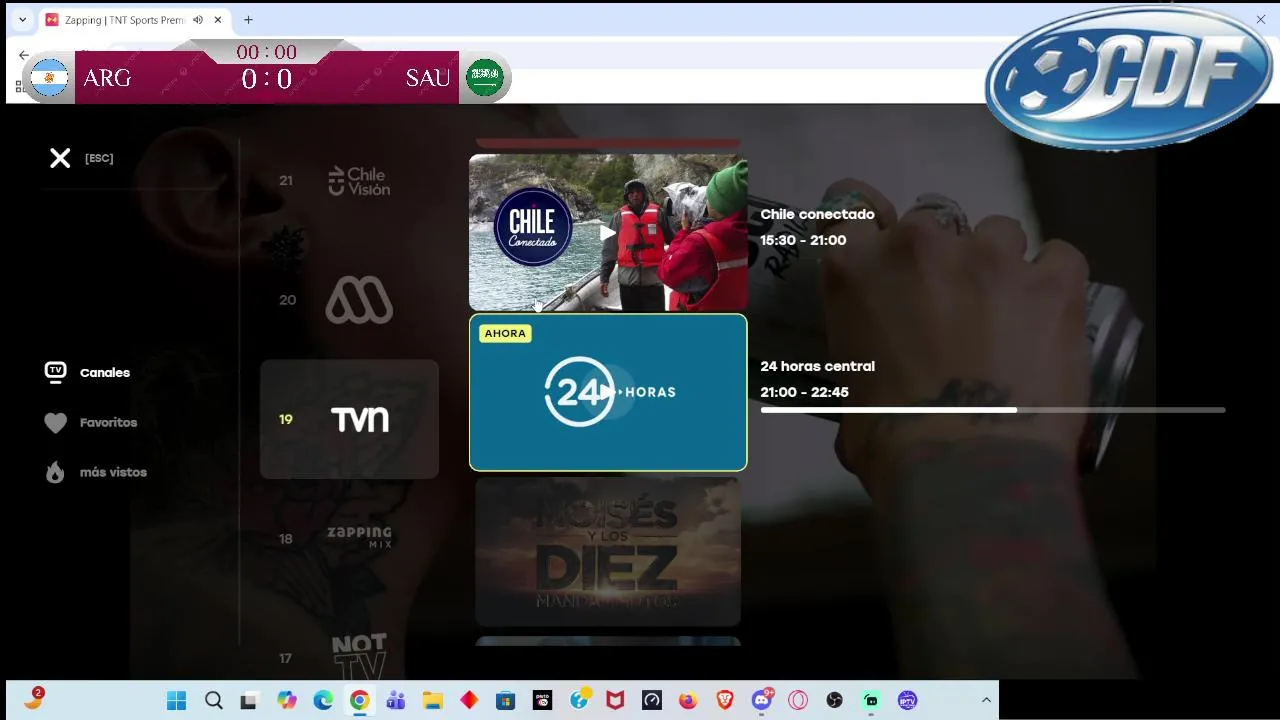Click channel number 21
Viewport: 1280px width, 720px height.
pos(286,181)
